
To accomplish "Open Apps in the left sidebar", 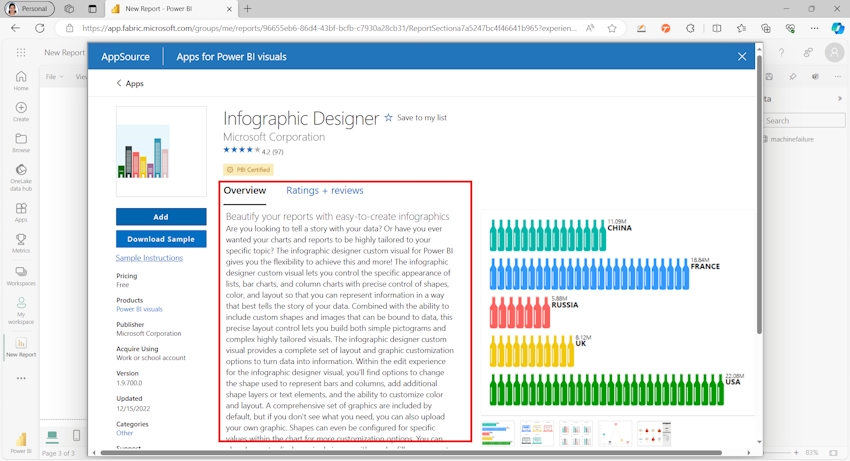I will [21, 212].
